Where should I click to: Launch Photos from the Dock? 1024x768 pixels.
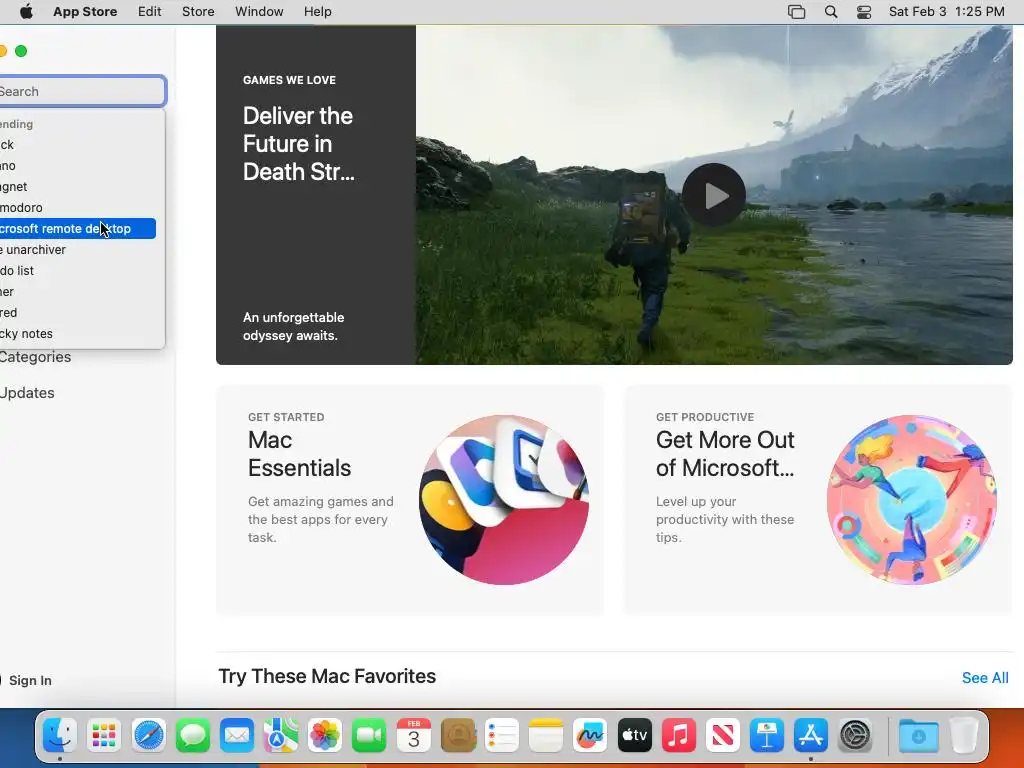[x=325, y=736]
